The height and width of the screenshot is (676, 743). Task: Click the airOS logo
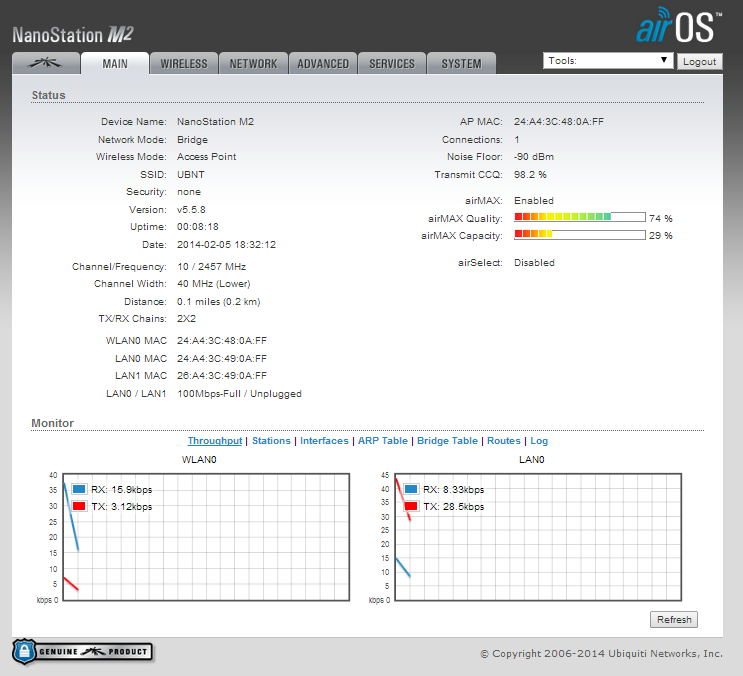click(679, 25)
